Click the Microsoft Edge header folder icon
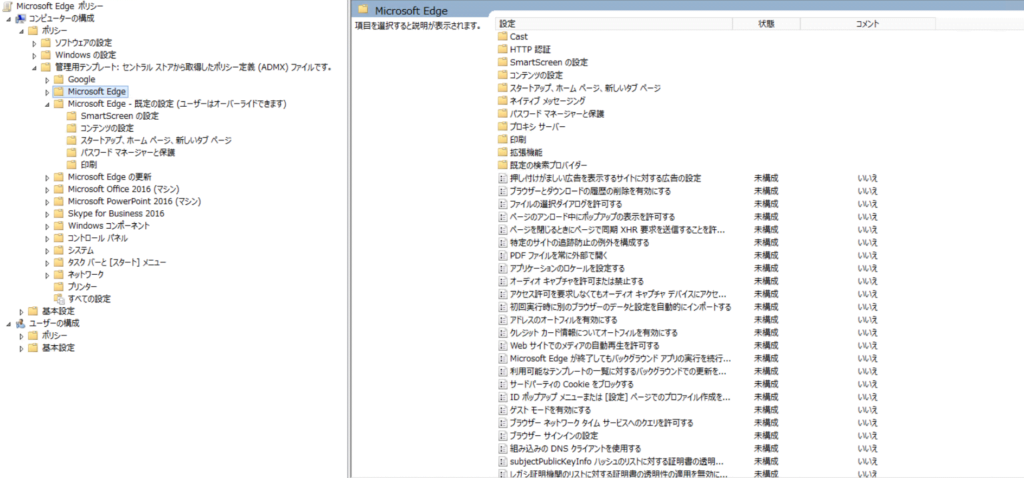 (363, 10)
